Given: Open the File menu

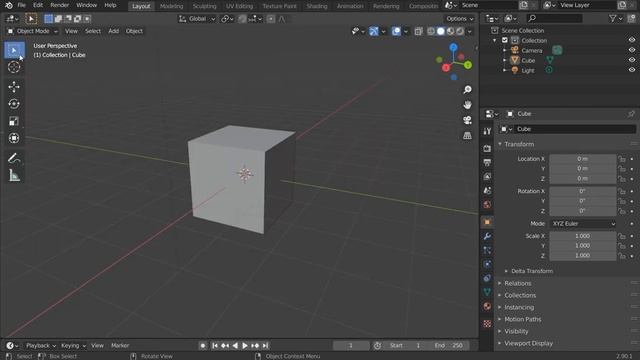Looking at the screenshot, I should (22, 5).
